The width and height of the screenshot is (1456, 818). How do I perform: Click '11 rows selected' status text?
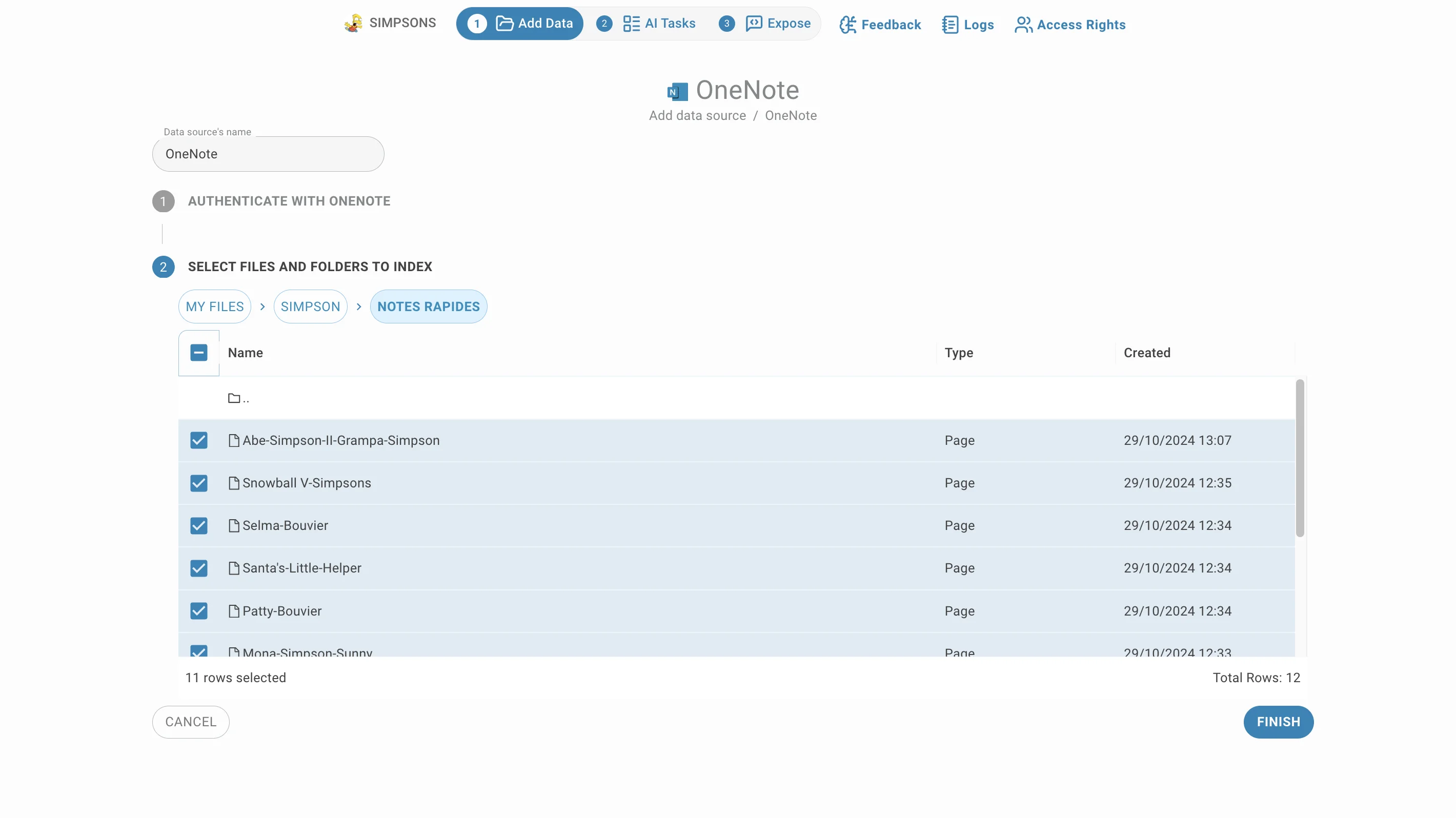tap(236, 678)
